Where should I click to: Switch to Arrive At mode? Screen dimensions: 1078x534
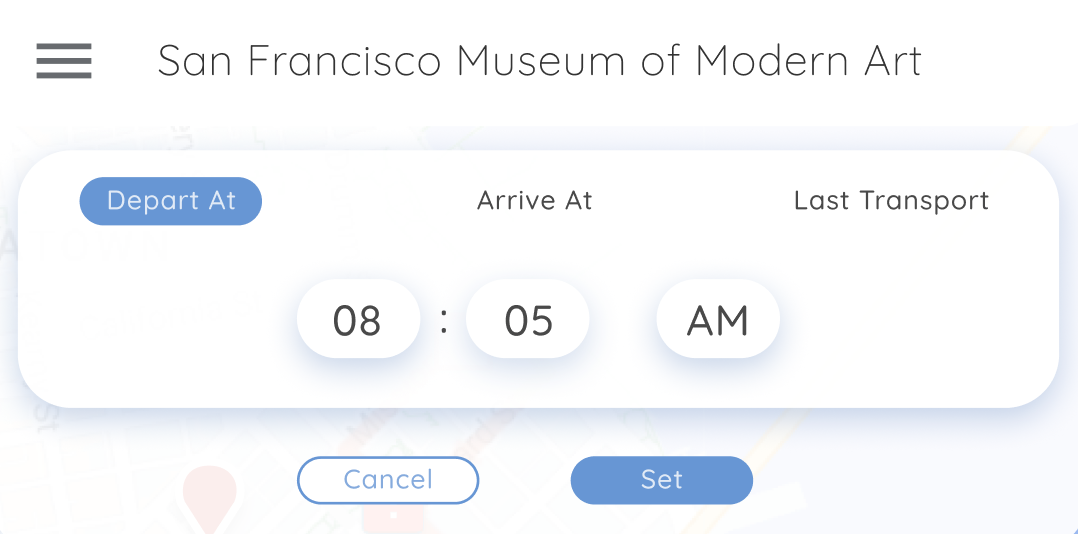(x=534, y=201)
